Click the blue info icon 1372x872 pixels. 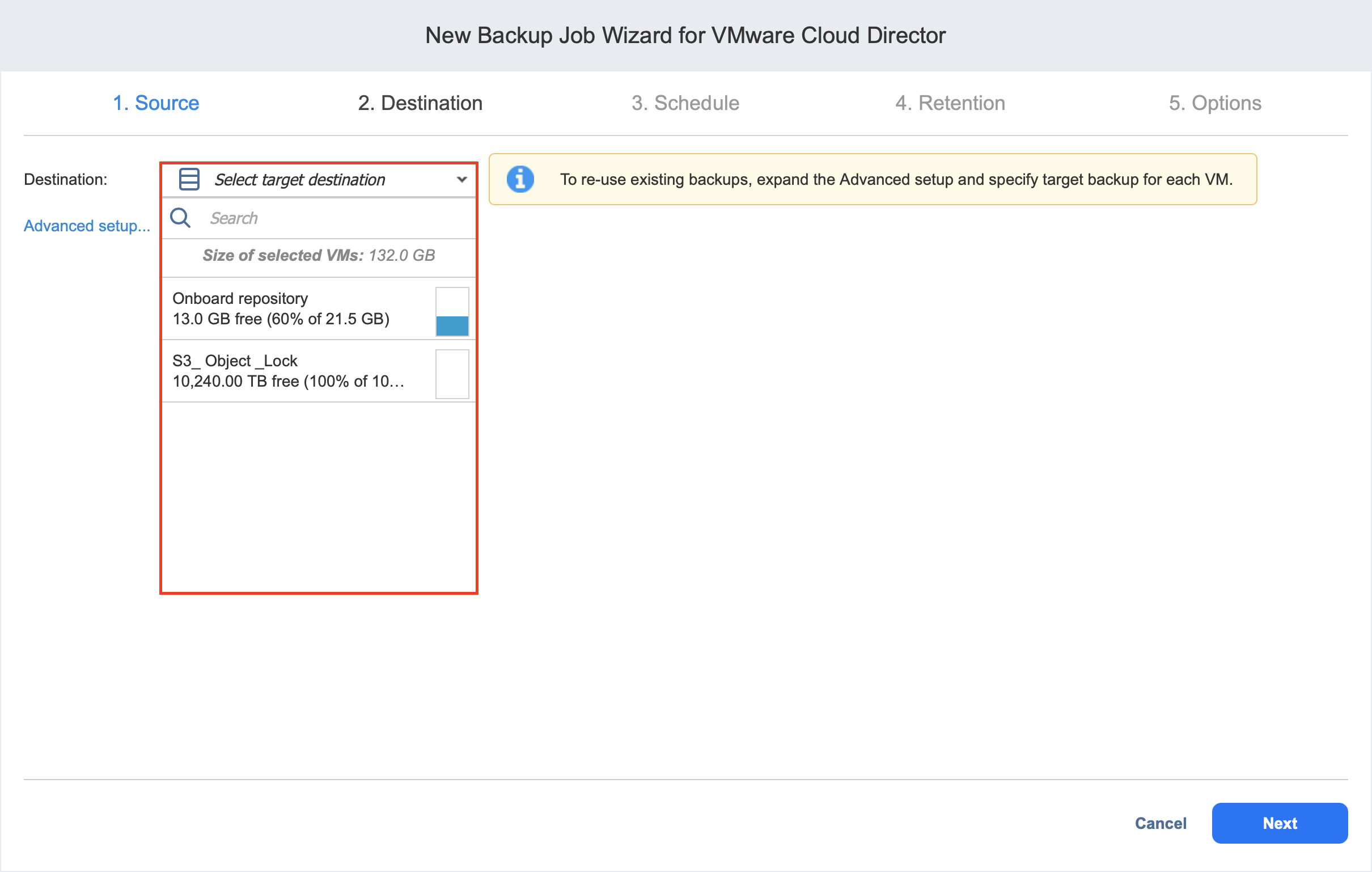[520, 180]
